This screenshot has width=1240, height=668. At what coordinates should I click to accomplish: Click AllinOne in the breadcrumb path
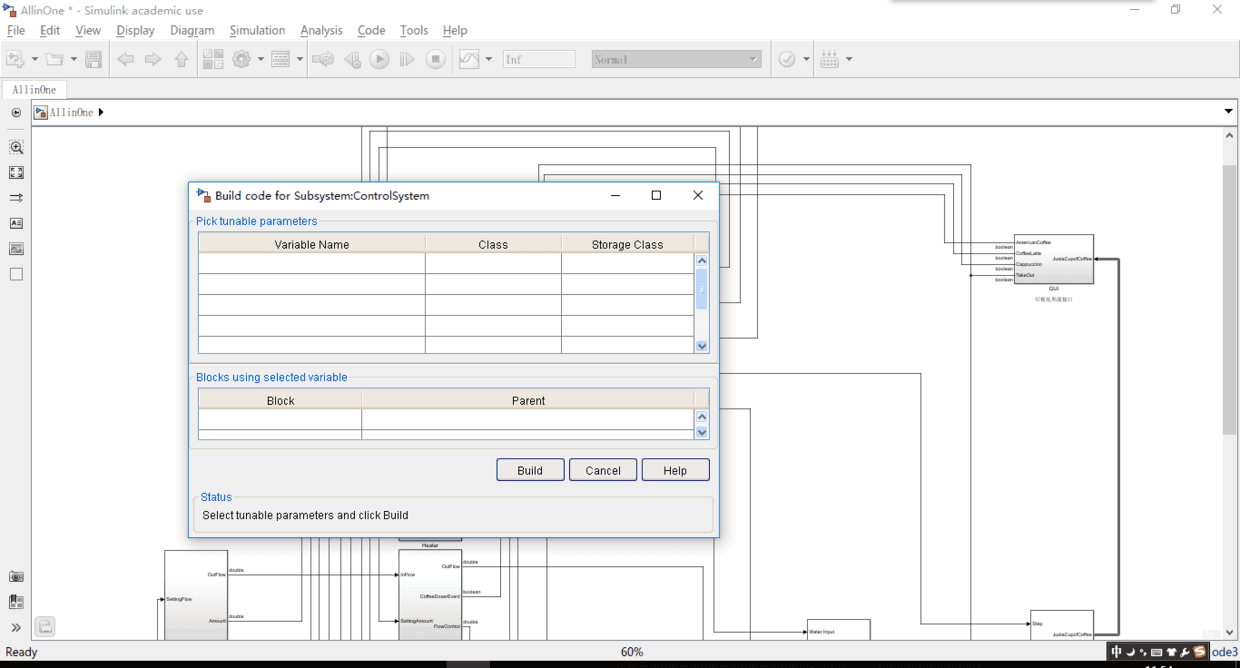(x=71, y=113)
